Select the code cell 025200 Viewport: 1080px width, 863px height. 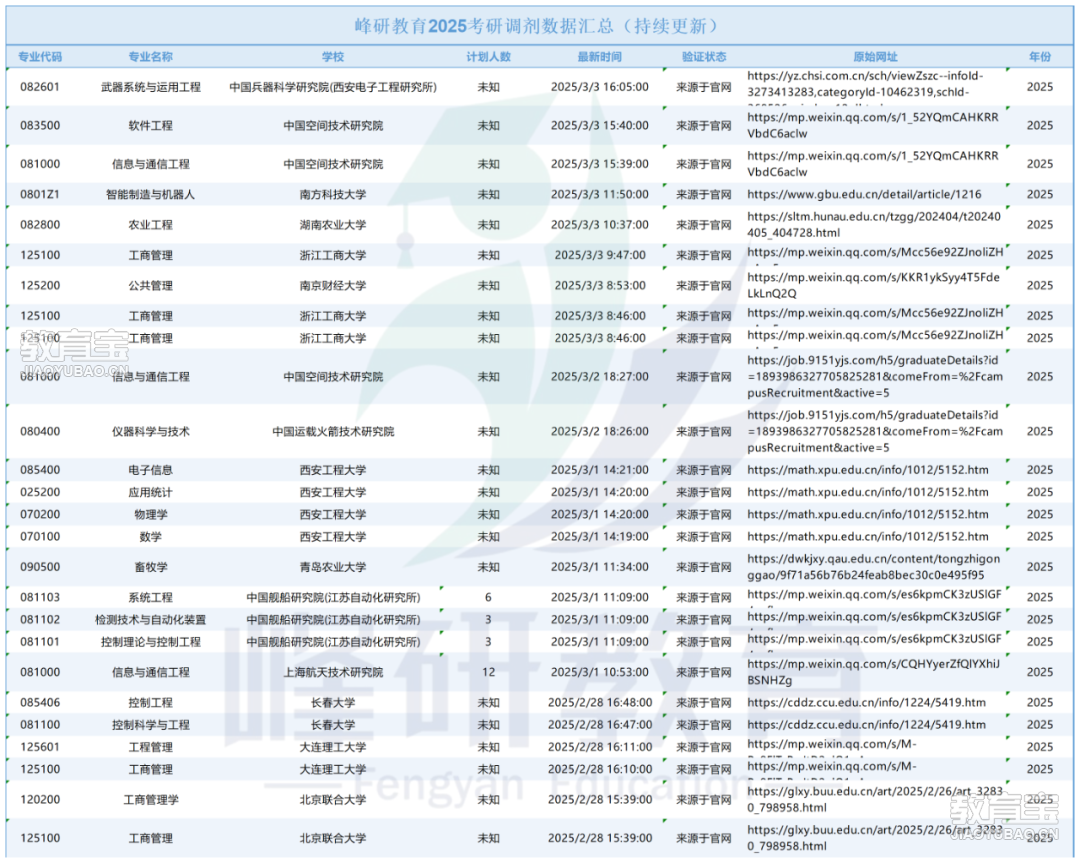40,492
